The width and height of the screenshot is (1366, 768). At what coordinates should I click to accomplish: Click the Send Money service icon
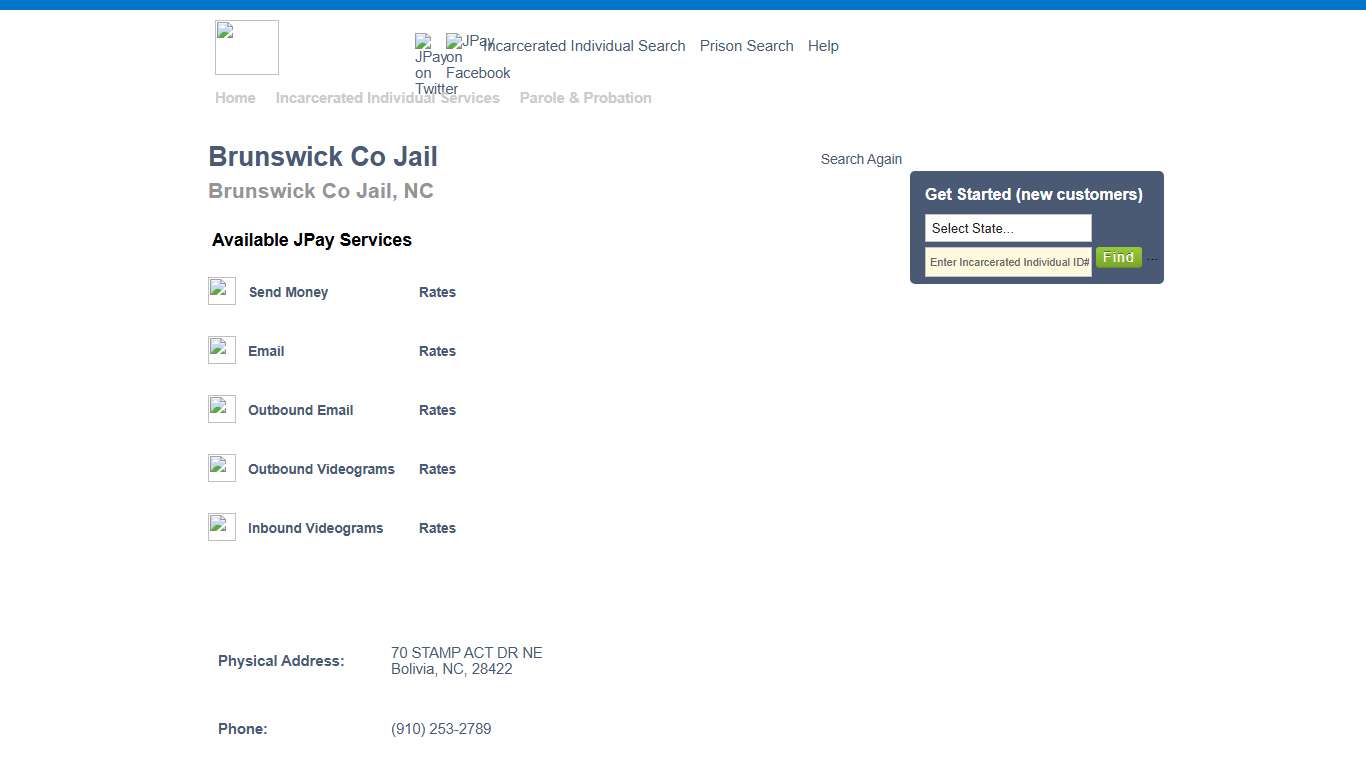coord(221,290)
